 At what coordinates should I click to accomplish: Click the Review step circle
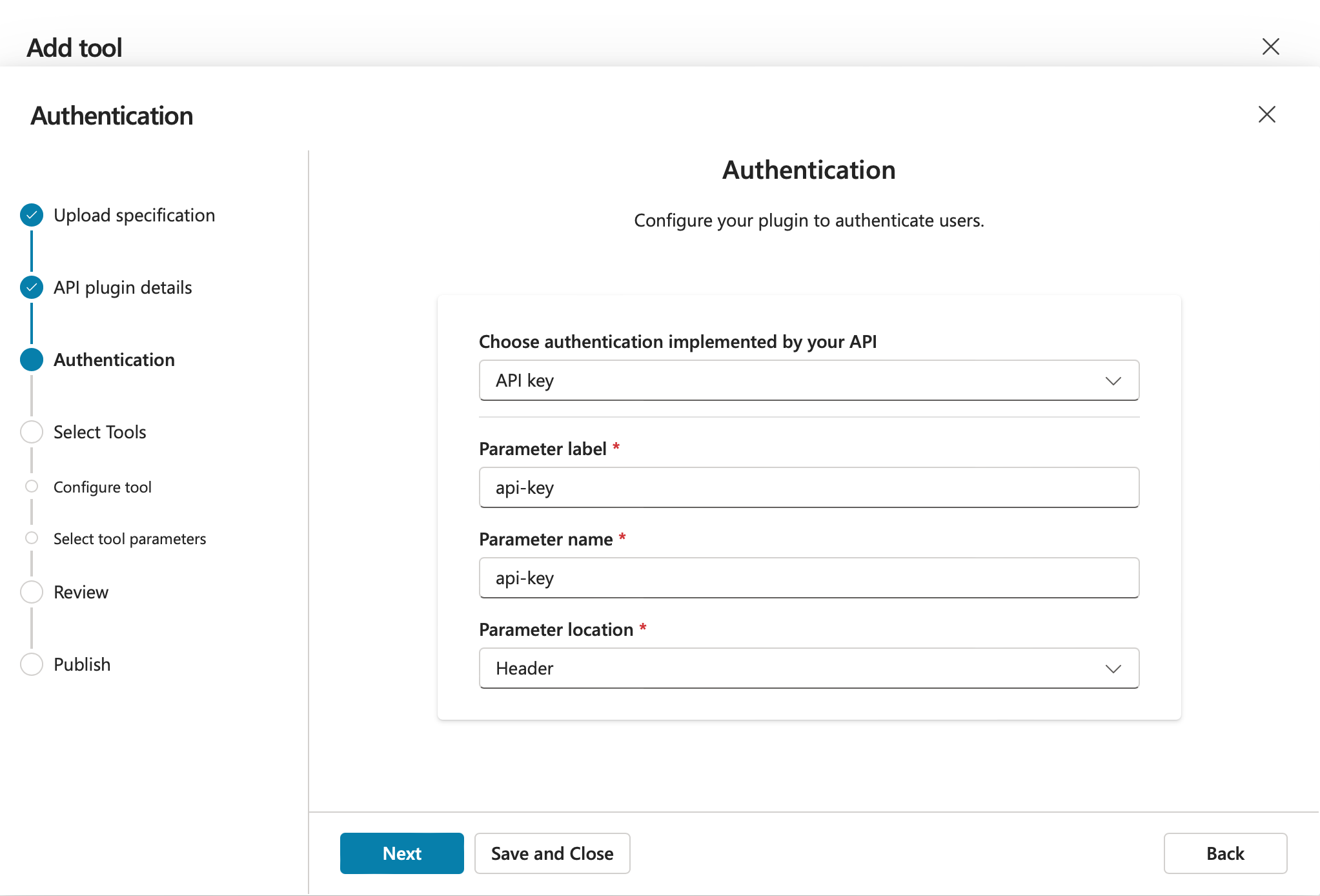click(31, 591)
